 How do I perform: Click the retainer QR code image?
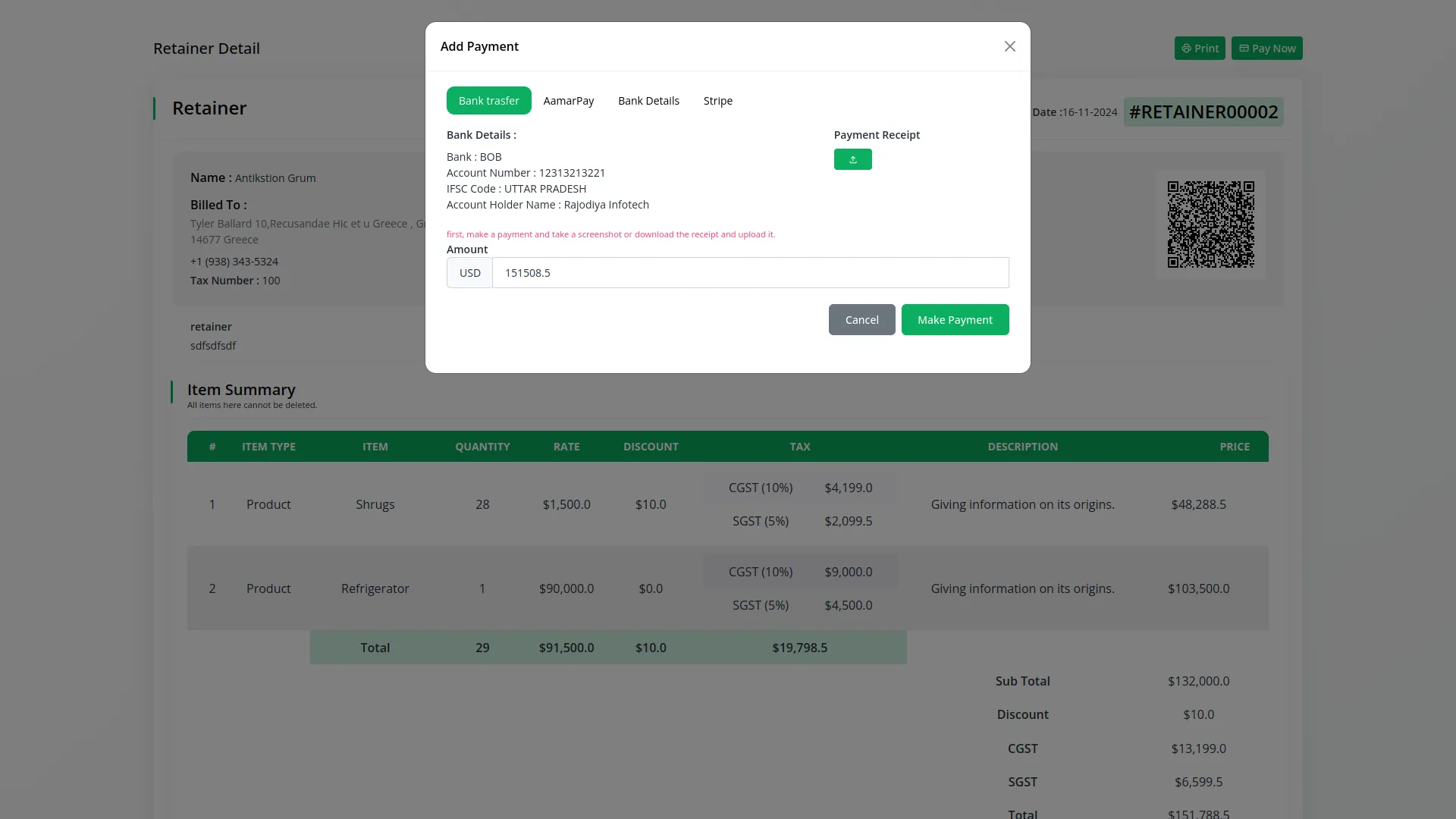1210,224
